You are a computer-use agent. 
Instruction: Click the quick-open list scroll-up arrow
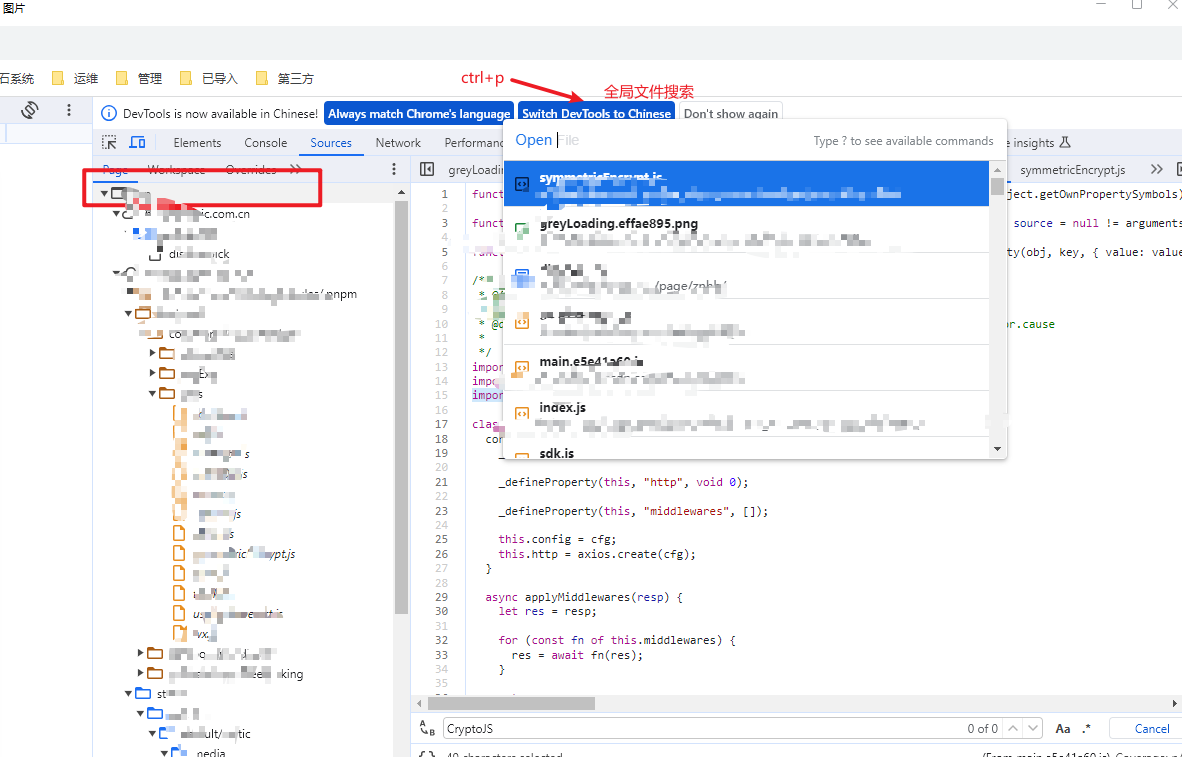pos(997,170)
